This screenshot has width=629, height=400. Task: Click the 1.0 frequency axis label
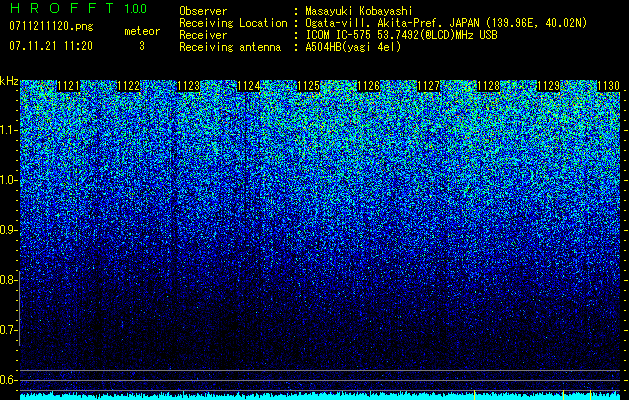[9, 181]
